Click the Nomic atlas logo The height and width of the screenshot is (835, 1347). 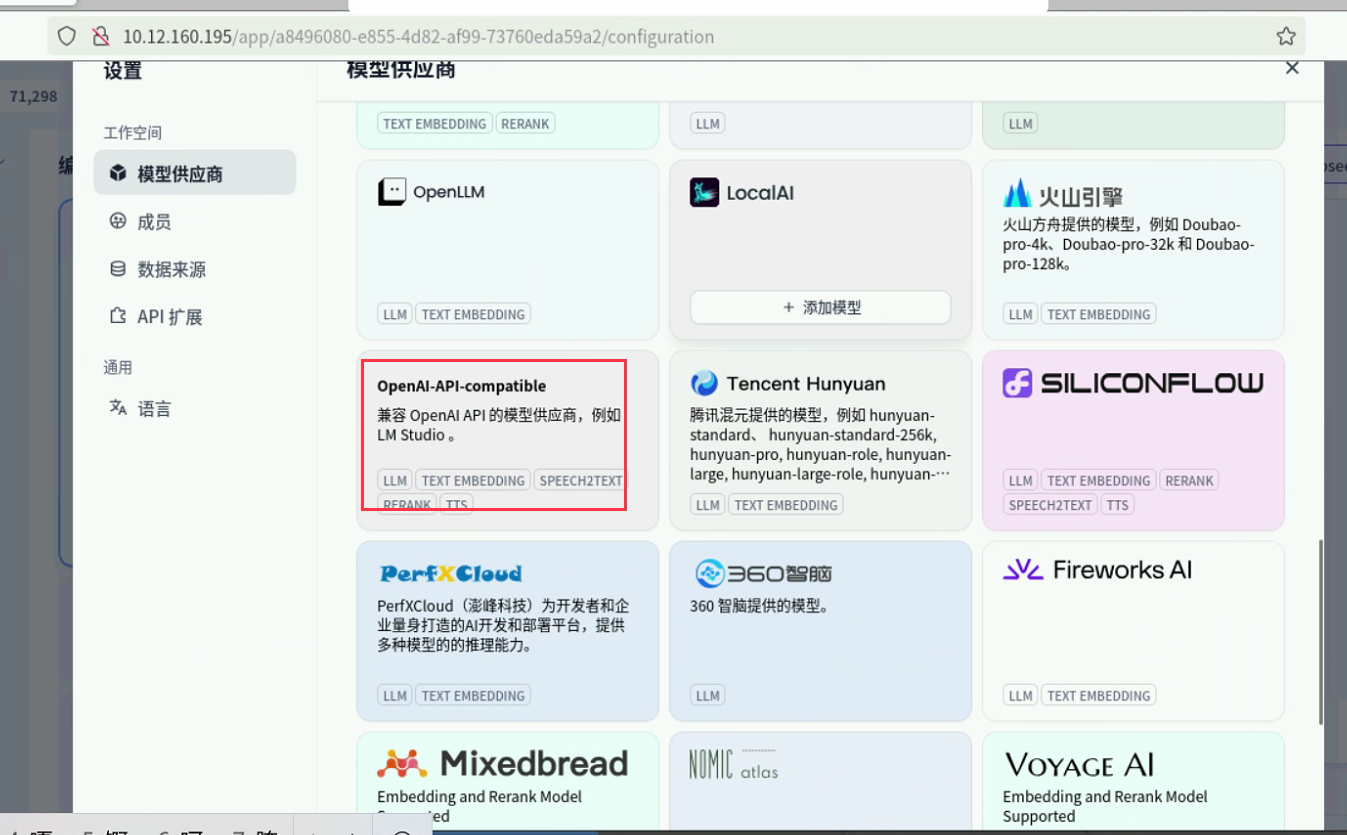point(733,765)
